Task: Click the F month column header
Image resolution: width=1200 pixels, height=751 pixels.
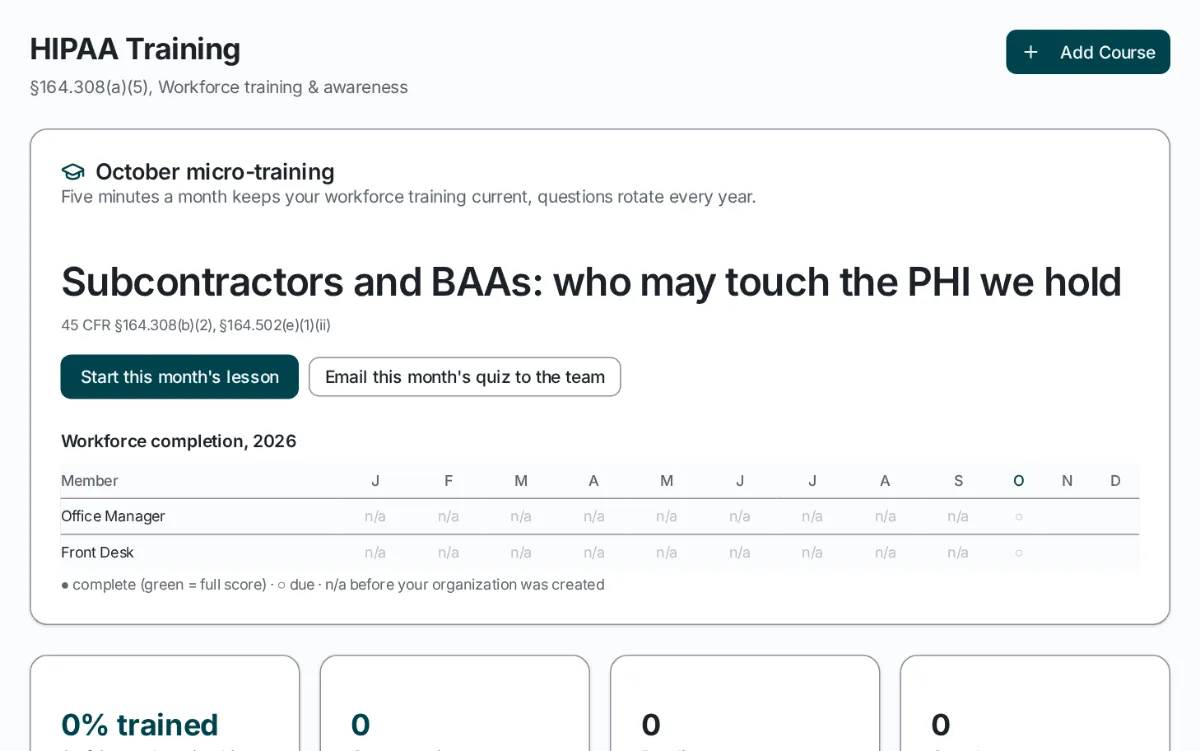Action: (x=448, y=481)
